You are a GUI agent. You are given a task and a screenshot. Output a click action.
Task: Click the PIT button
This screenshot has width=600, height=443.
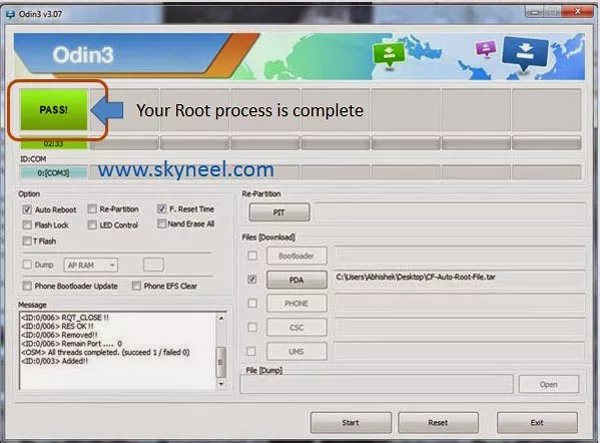click(279, 212)
